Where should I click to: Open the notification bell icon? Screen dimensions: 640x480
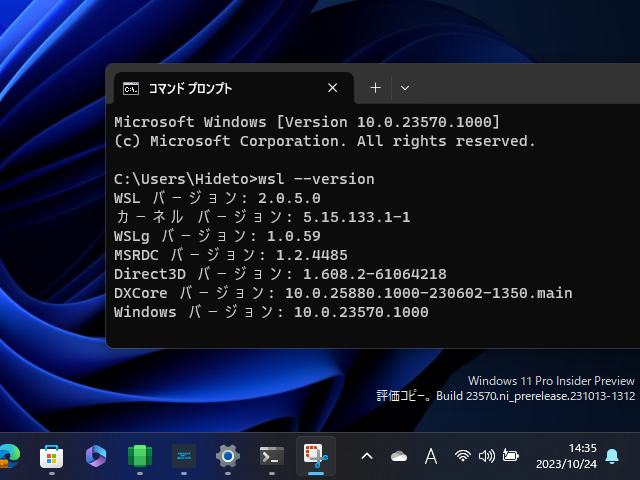612,456
